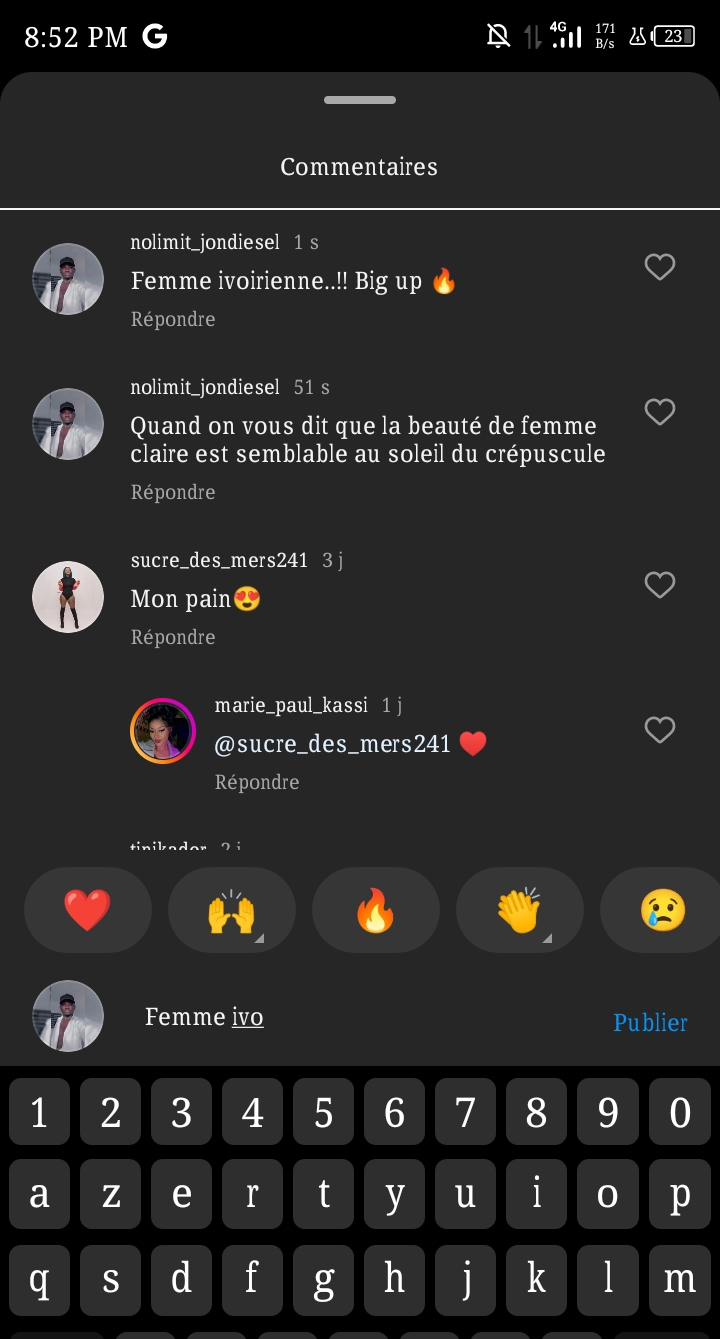
Task: Open the @sucre_des_mers241 mention link
Action: click(333, 744)
